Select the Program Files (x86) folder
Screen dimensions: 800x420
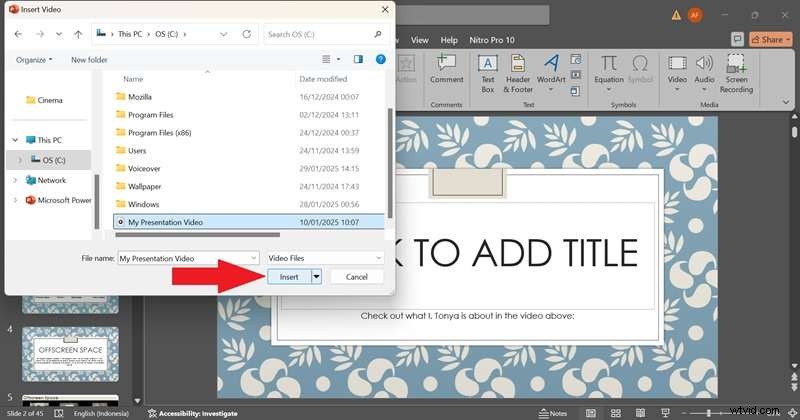pyautogui.click(x=248, y=133)
